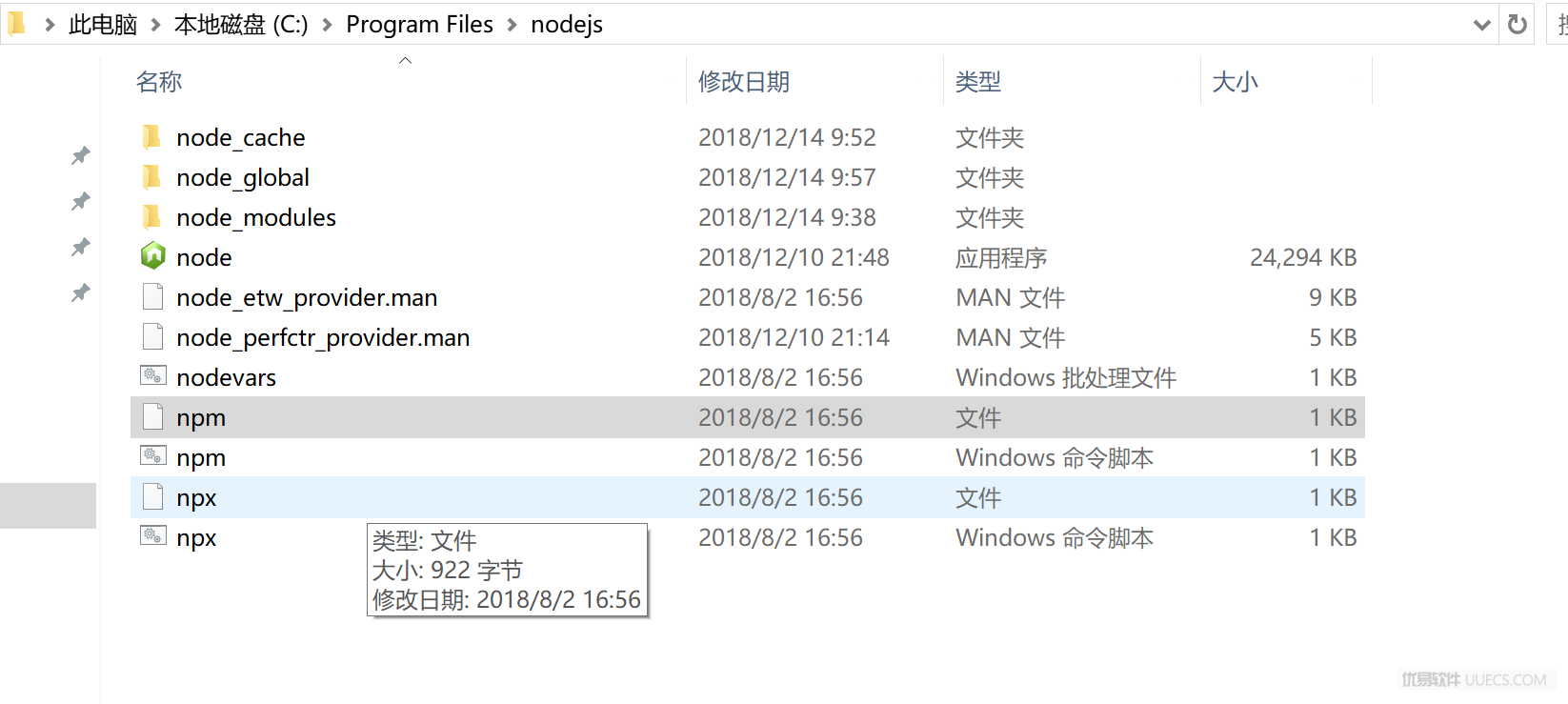Click the refresh button beside address bar
Screen dimensions: 1568x704
1518,25
